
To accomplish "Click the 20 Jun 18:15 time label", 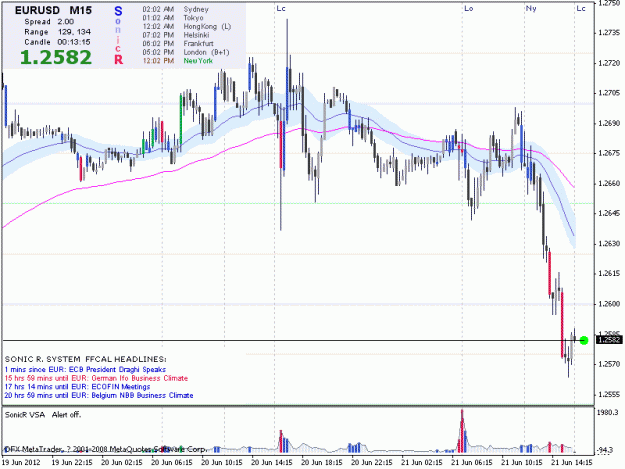I will point(321,463).
